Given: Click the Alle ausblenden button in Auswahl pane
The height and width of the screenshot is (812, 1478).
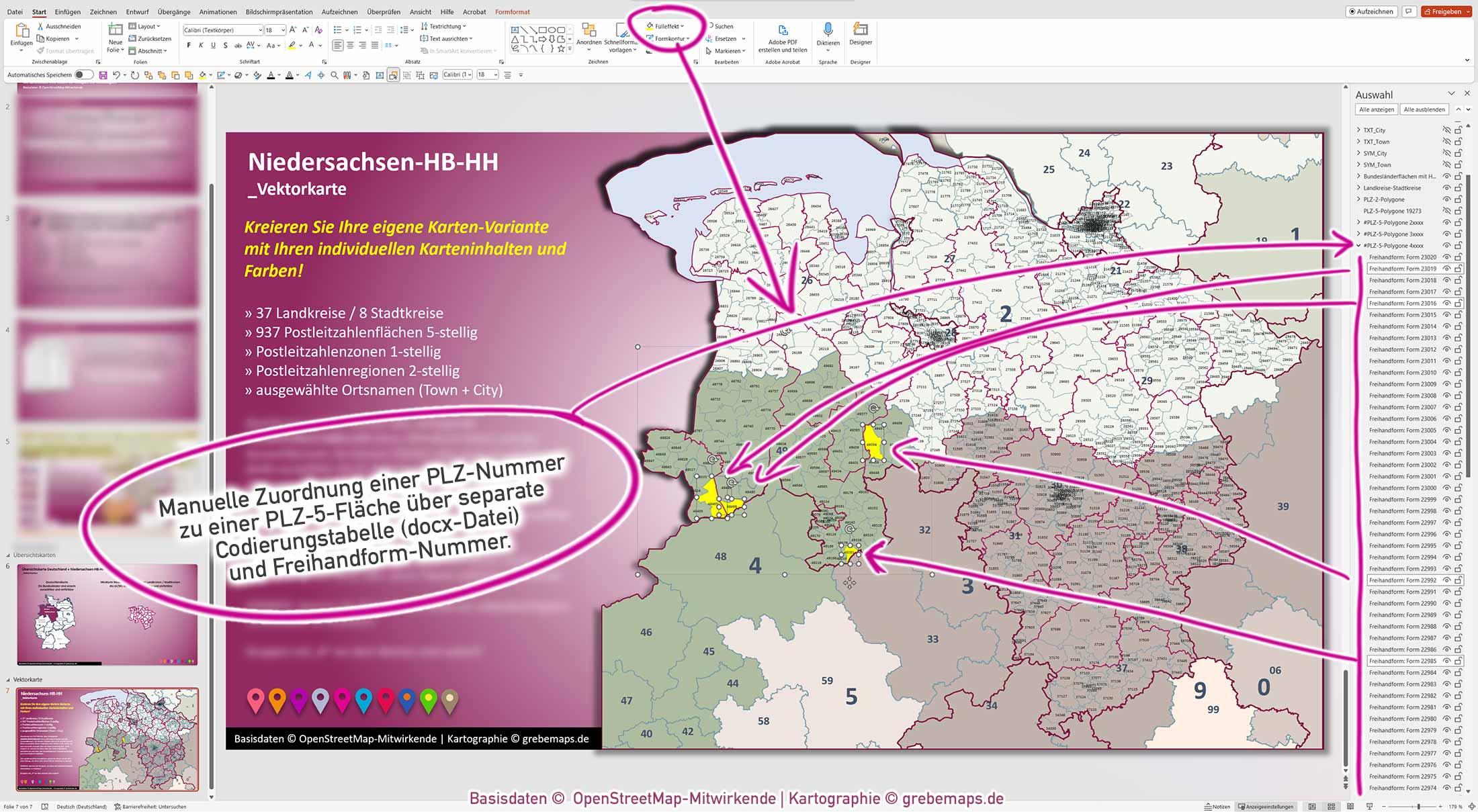Looking at the screenshot, I should [x=1424, y=109].
